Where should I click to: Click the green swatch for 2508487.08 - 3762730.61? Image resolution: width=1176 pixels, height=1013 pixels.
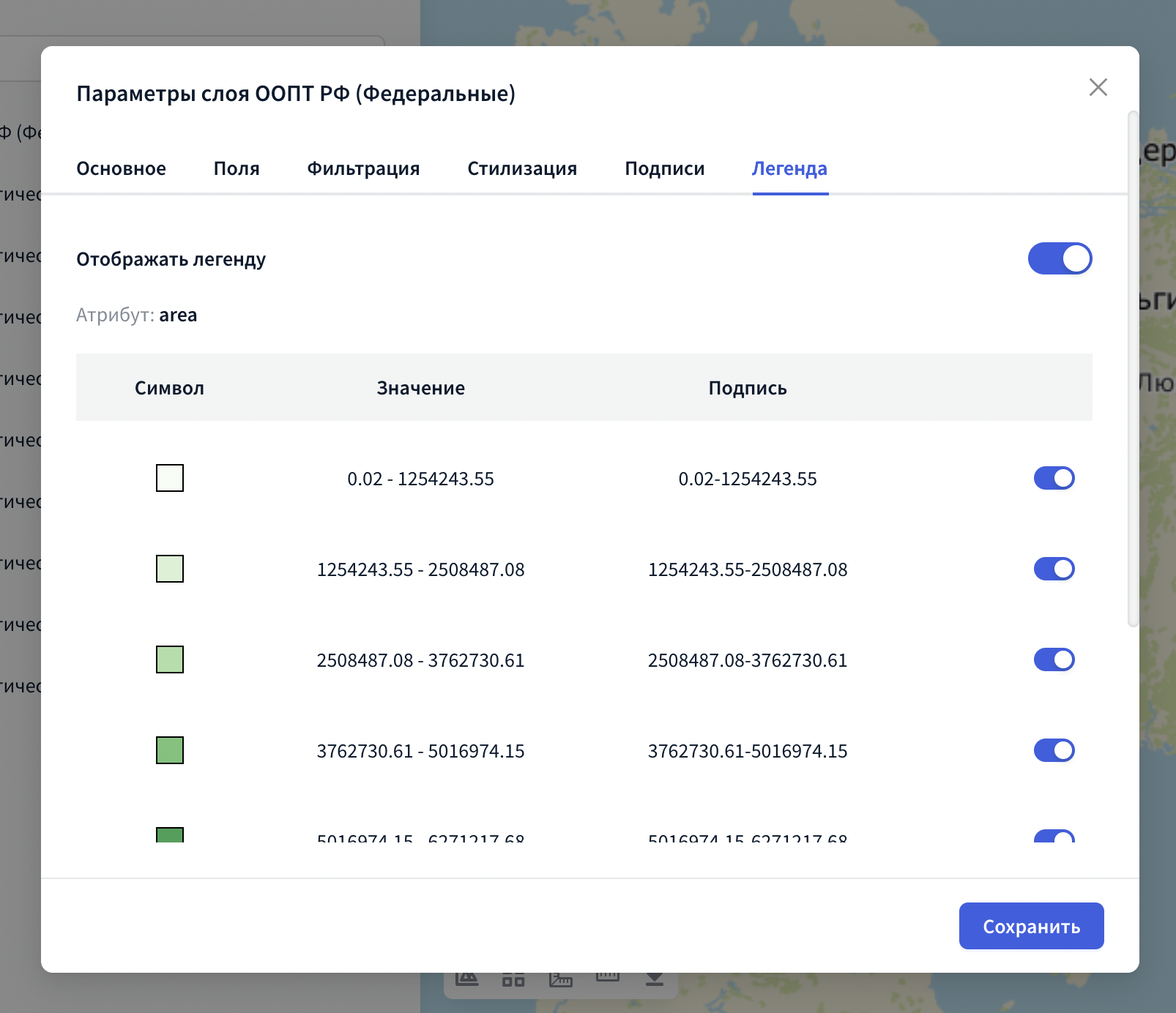[x=170, y=660]
